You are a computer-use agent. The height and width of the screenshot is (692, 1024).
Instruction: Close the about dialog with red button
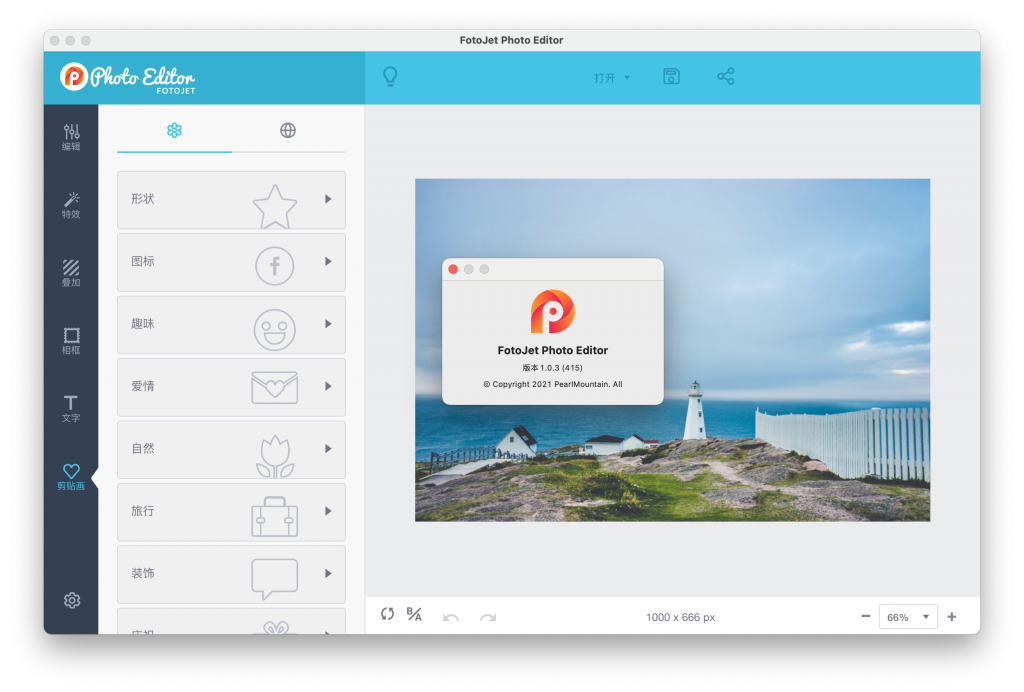point(453,269)
